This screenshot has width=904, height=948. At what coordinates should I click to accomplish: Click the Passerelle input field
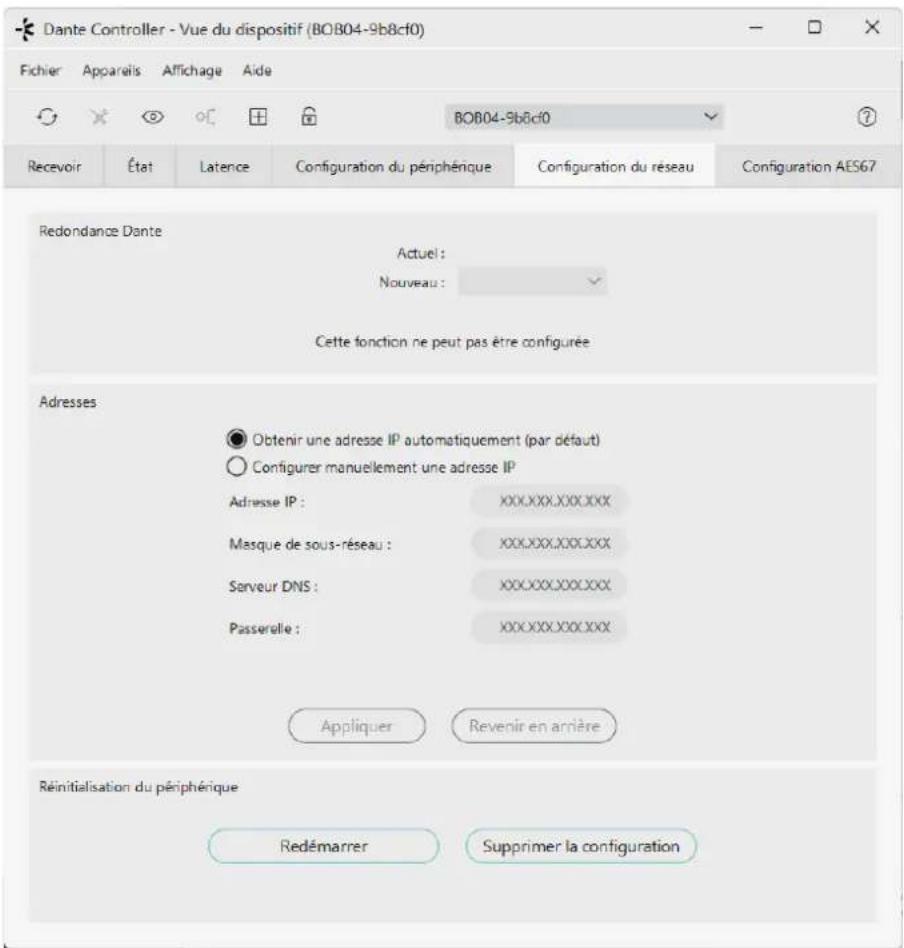click(549, 628)
